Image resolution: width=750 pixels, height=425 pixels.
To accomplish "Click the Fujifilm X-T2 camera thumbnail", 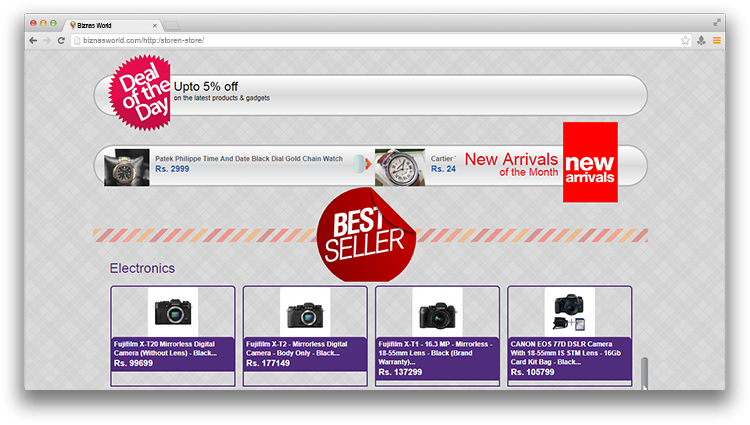I will point(305,312).
